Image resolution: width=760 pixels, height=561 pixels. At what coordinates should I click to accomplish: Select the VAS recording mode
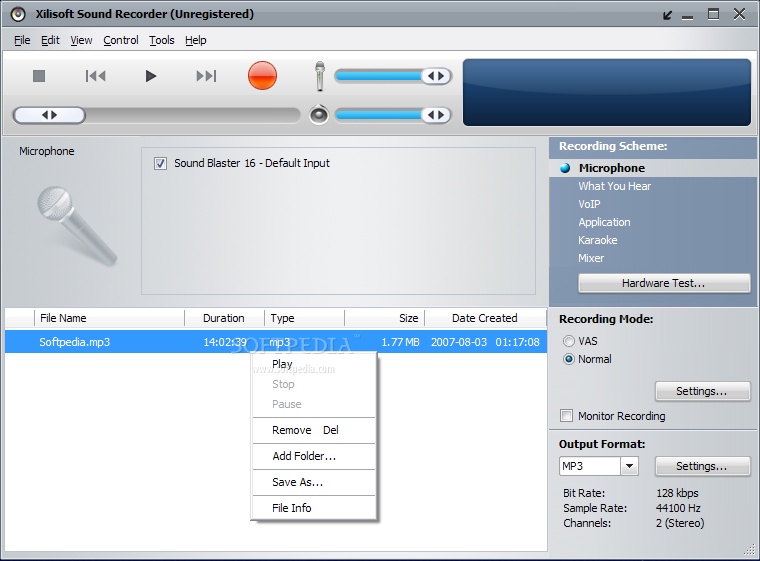click(x=569, y=341)
